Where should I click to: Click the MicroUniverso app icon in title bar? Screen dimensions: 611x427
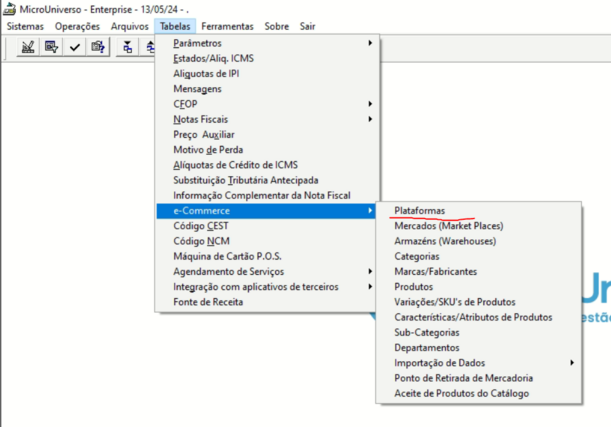tap(9, 9)
